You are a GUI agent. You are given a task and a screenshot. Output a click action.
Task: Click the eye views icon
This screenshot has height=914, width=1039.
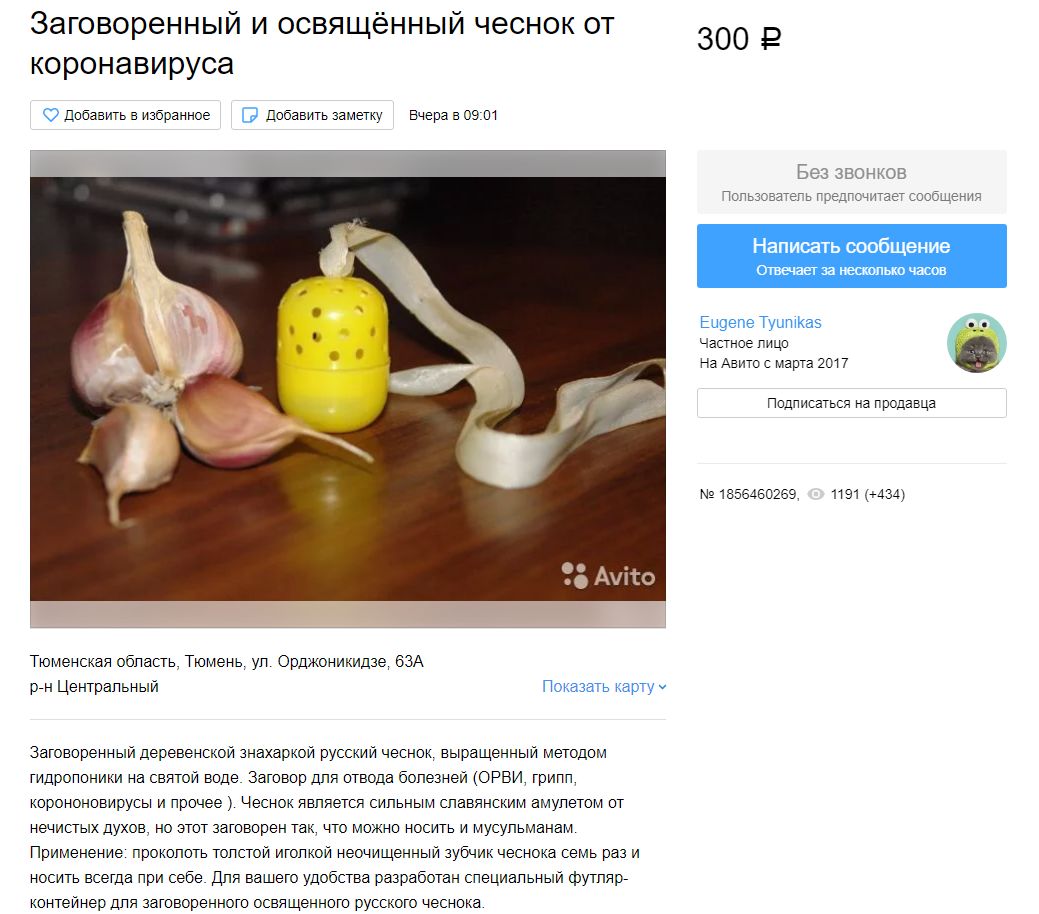click(x=816, y=494)
